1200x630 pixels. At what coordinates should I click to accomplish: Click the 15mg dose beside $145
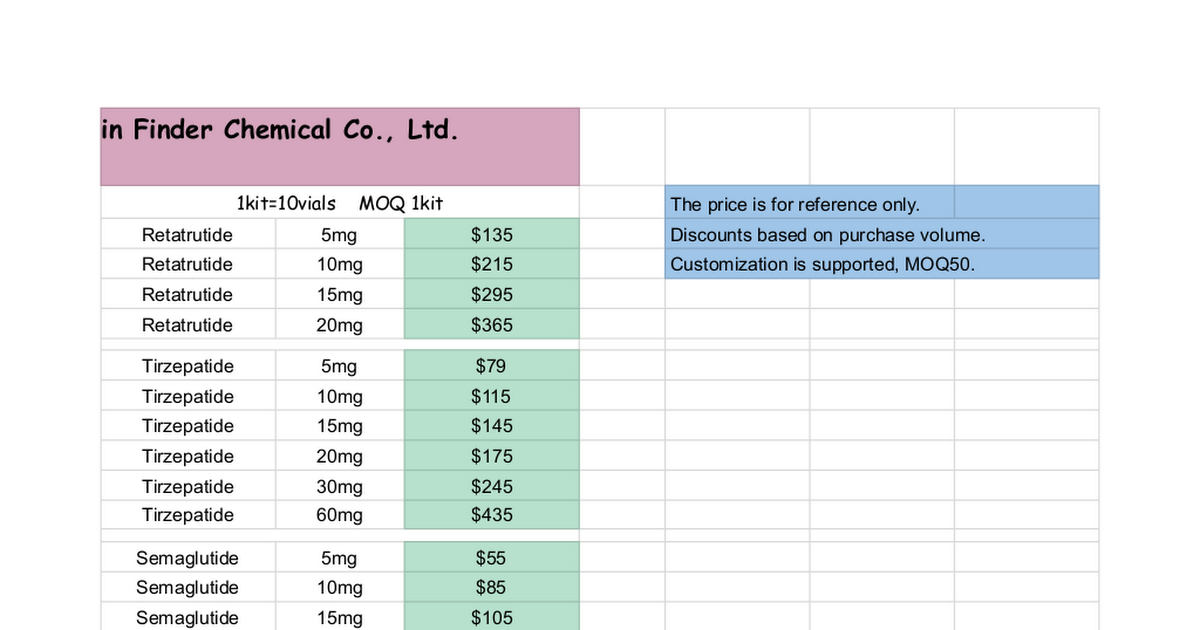pyautogui.click(x=339, y=426)
